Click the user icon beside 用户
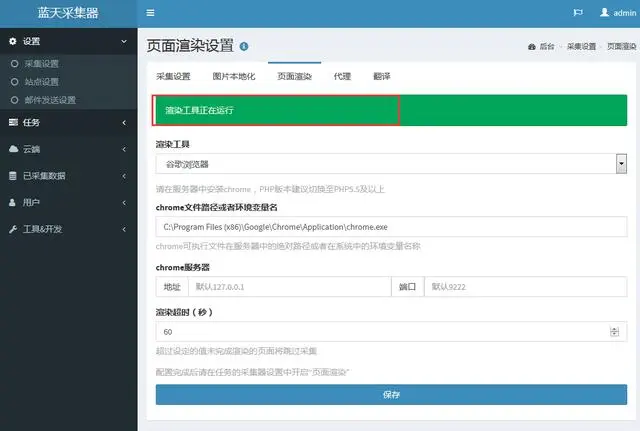The width and height of the screenshot is (640, 431). click(x=13, y=202)
